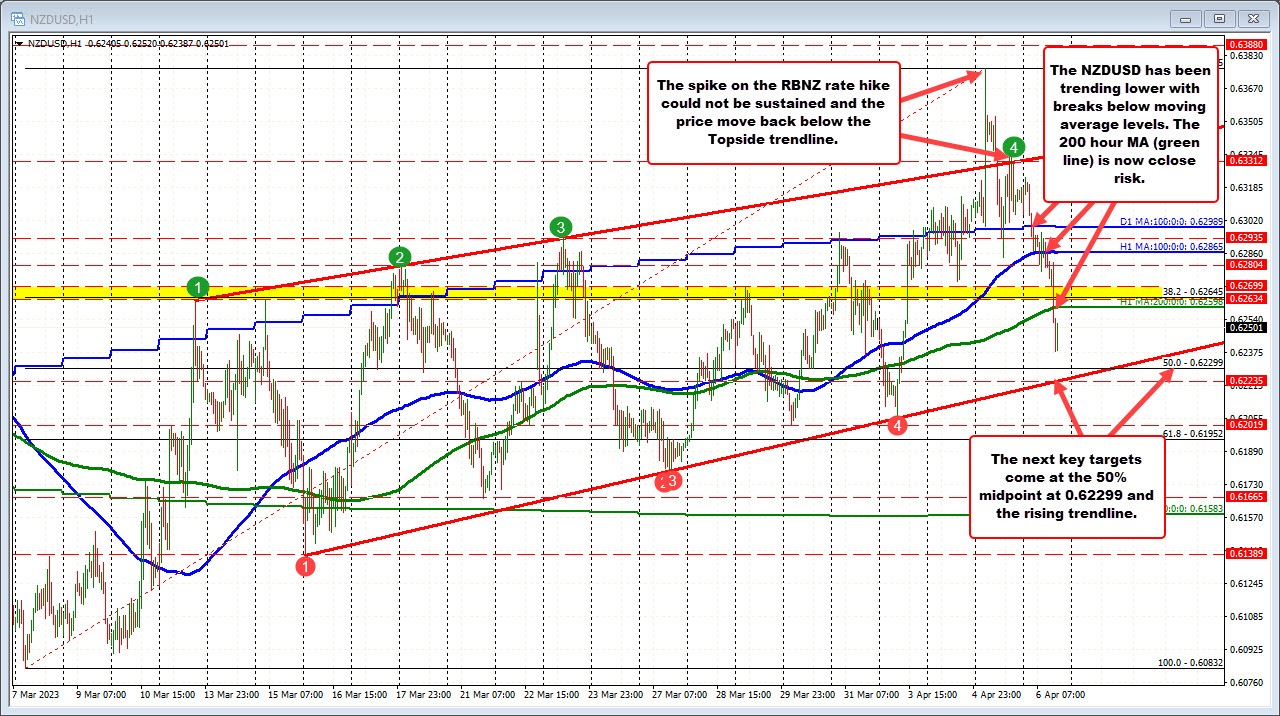1280x716 pixels.
Task: Maximize the NZDUSD,H1 chart window
Action: pos(1220,17)
